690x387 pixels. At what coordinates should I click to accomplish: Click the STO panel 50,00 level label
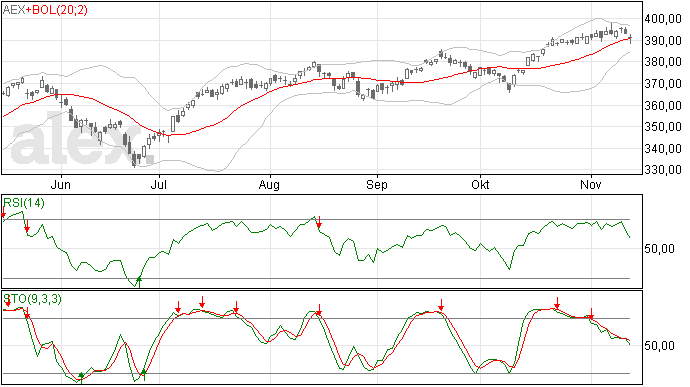tap(659, 346)
